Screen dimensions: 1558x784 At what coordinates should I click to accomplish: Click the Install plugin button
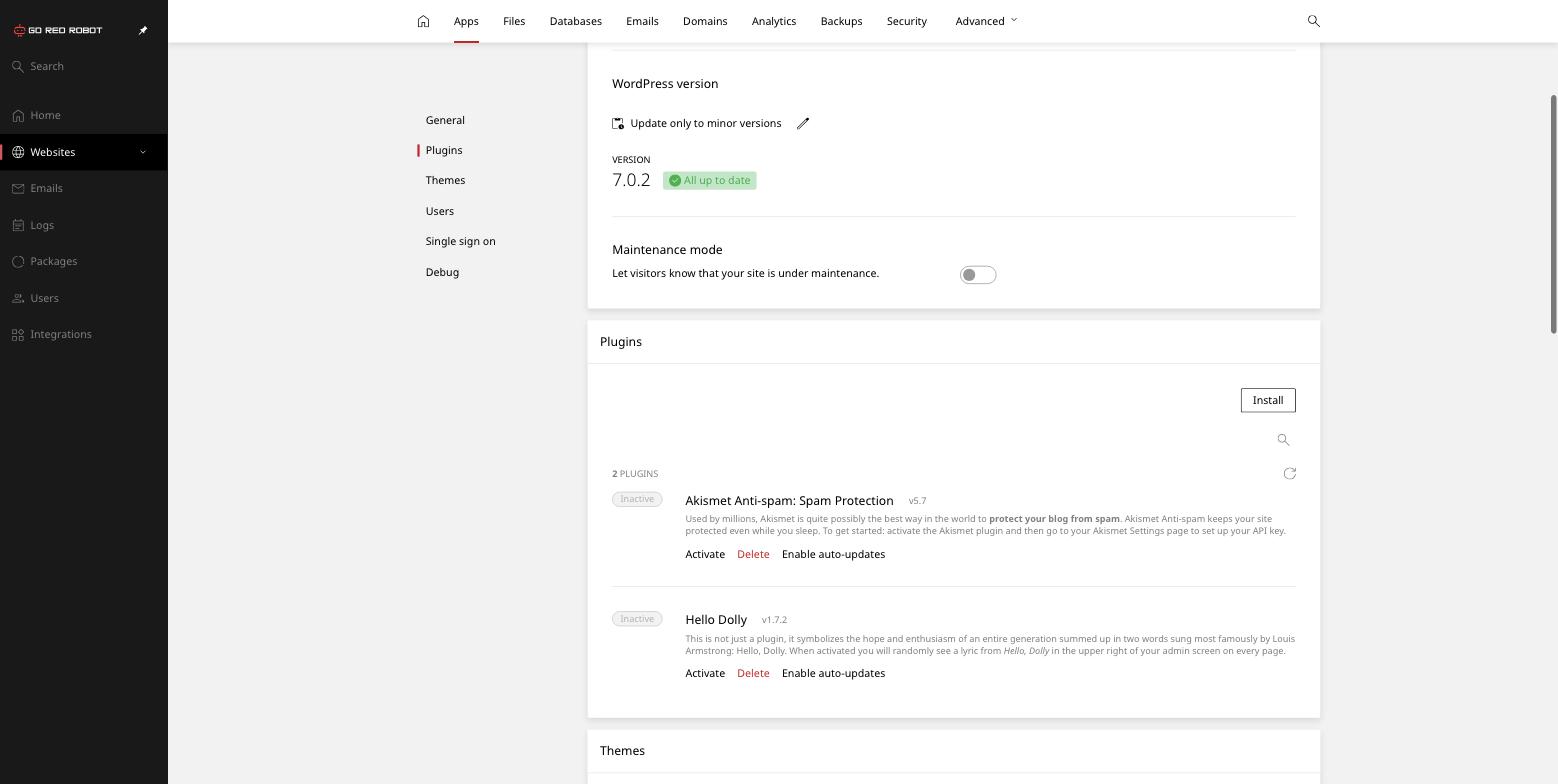[1268, 400]
